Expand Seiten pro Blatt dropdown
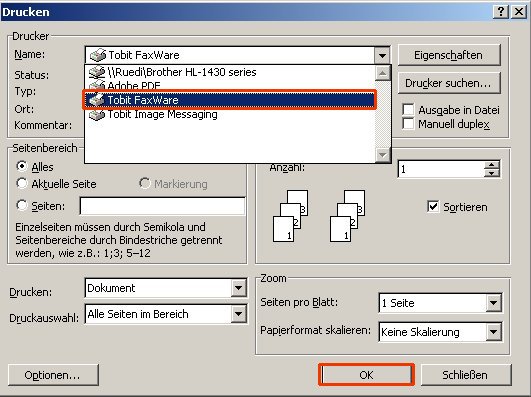 click(x=493, y=302)
